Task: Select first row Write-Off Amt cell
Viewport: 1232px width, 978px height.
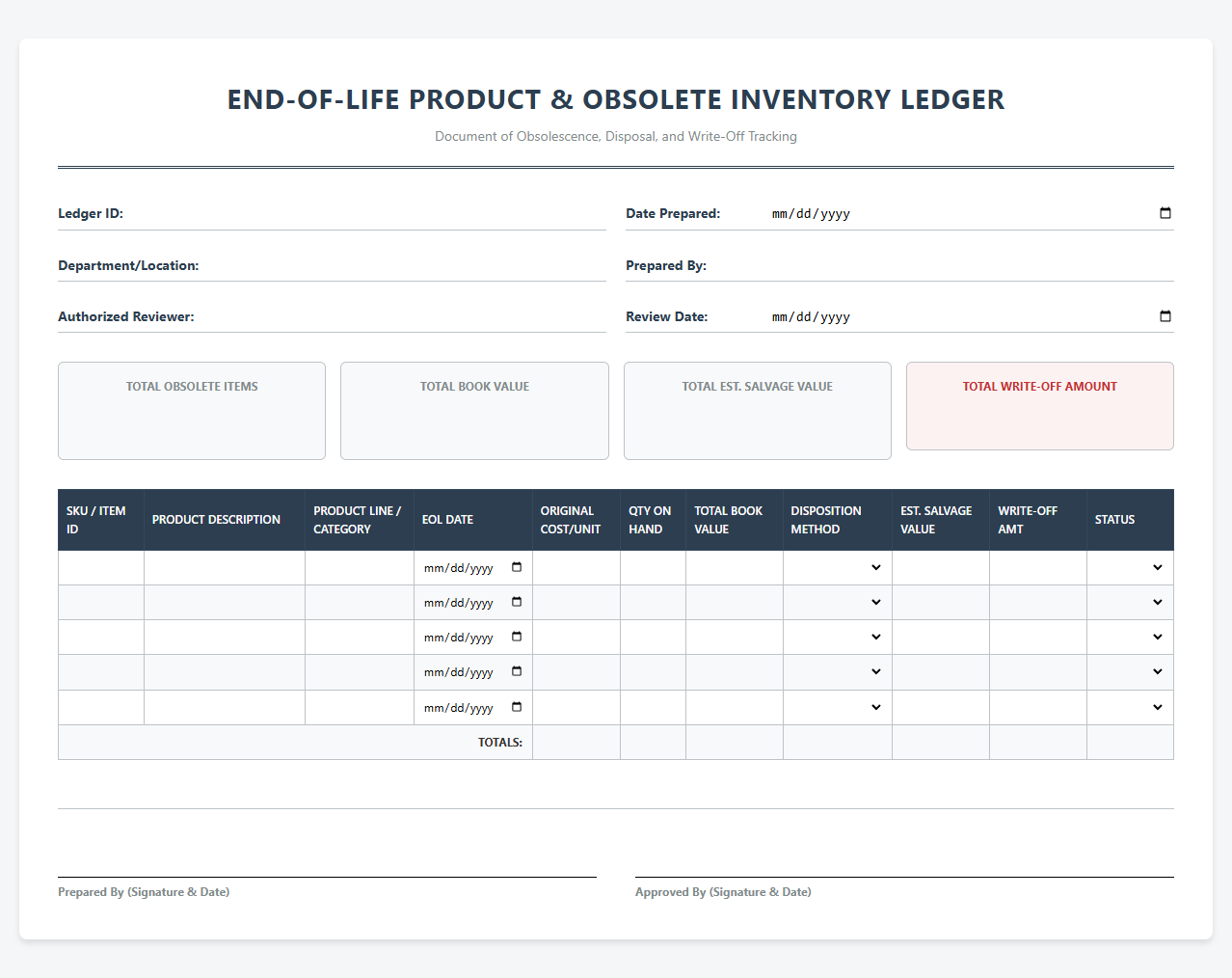Action: pos(1038,567)
